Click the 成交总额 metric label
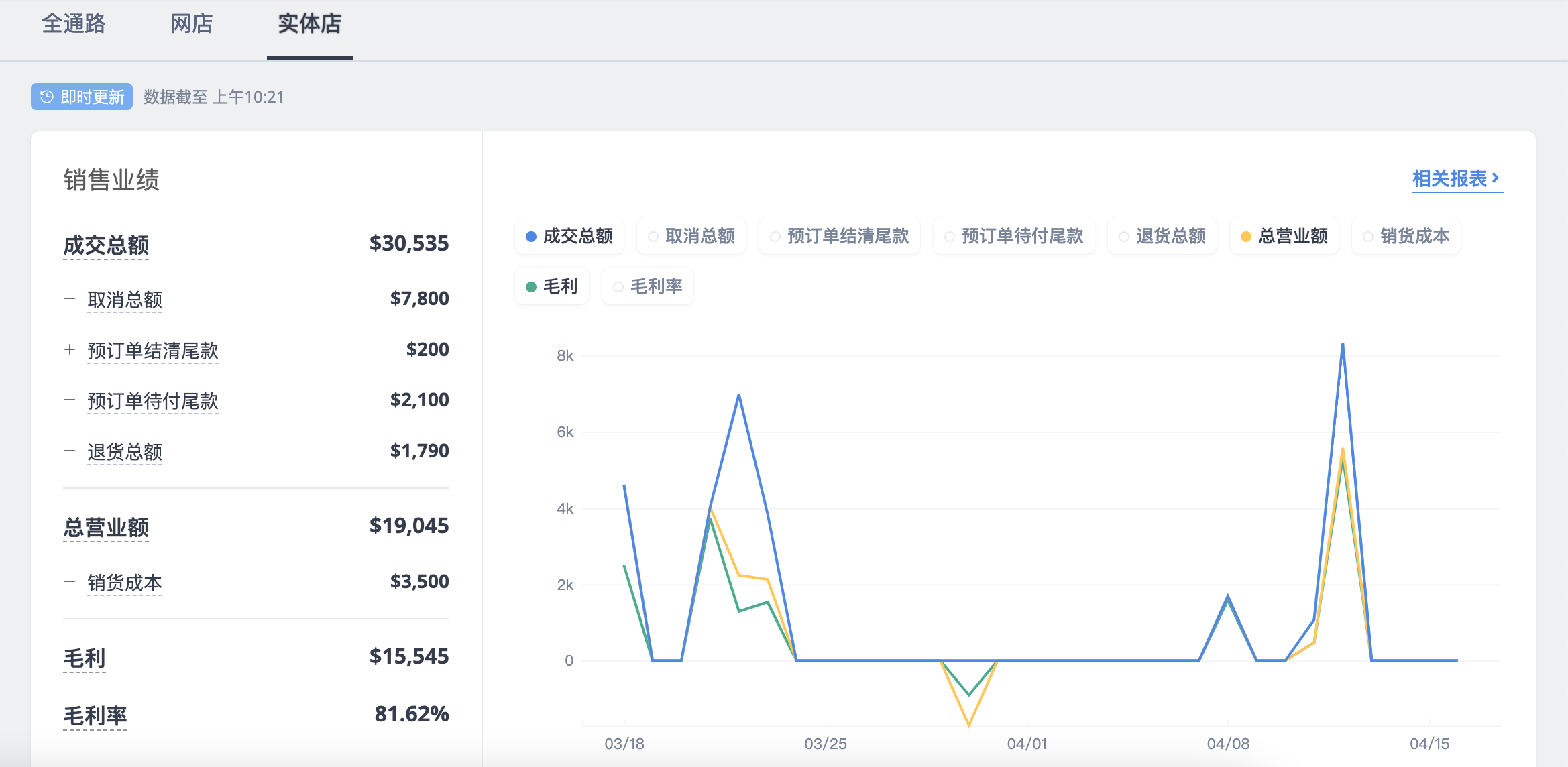 (x=106, y=245)
